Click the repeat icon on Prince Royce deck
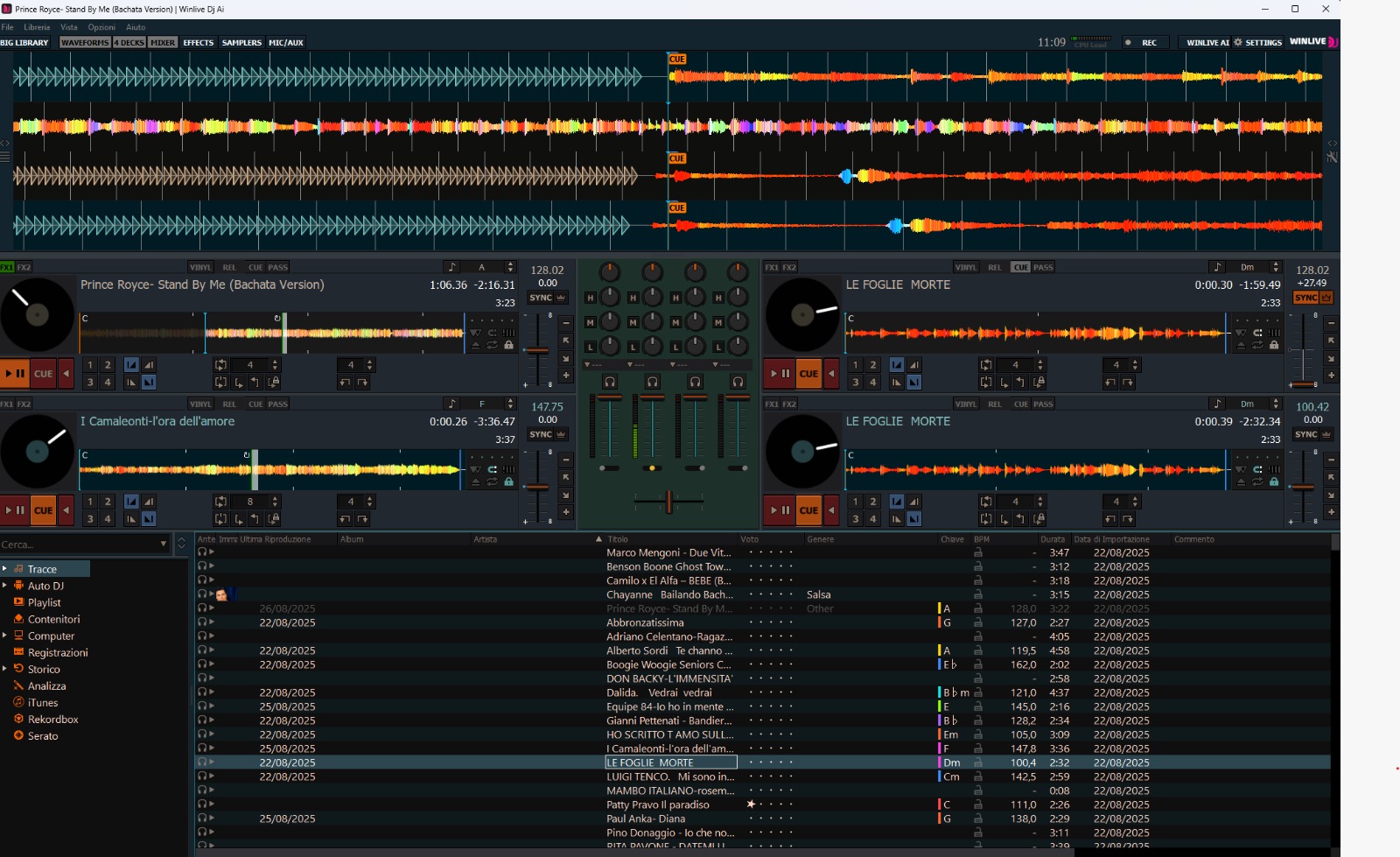Screen dimensions: 1400x857 pyautogui.click(x=492, y=345)
